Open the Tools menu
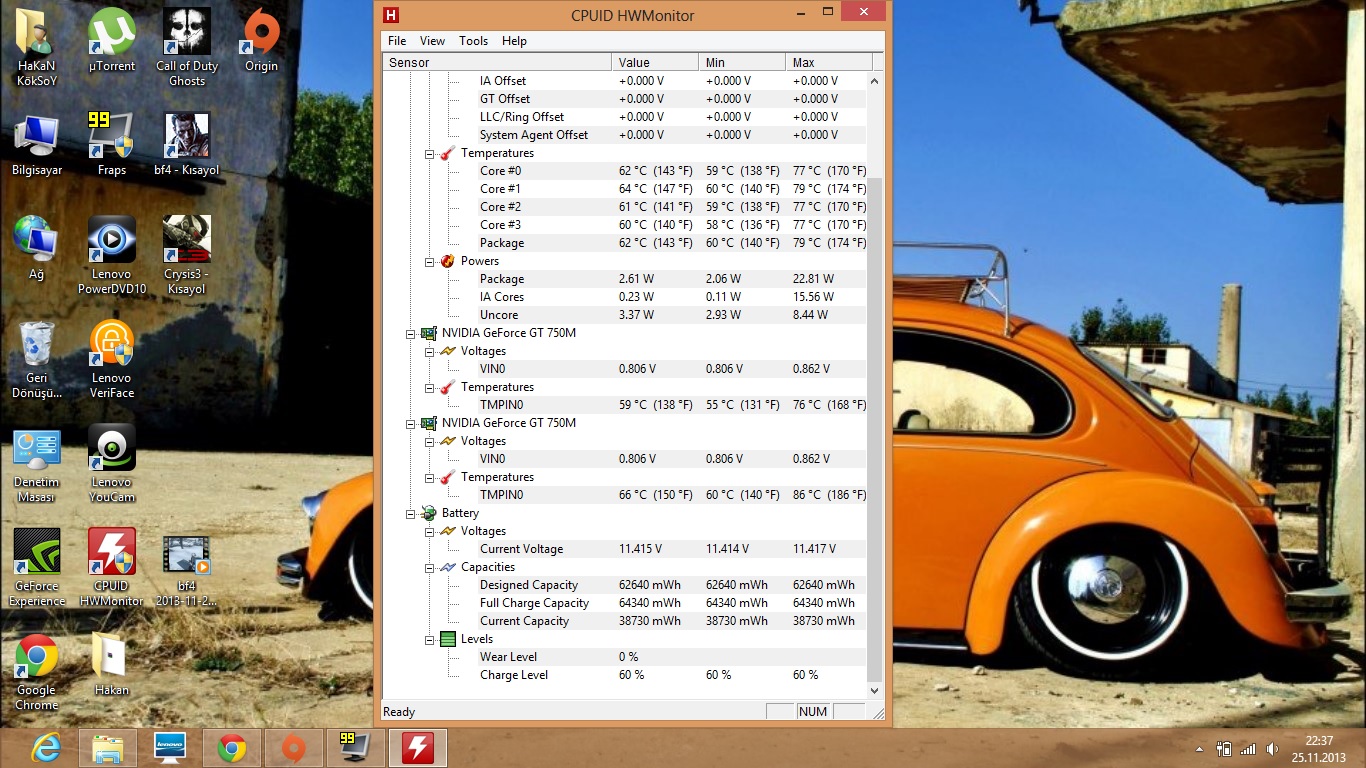Viewport: 1366px width, 768px height. [x=473, y=41]
